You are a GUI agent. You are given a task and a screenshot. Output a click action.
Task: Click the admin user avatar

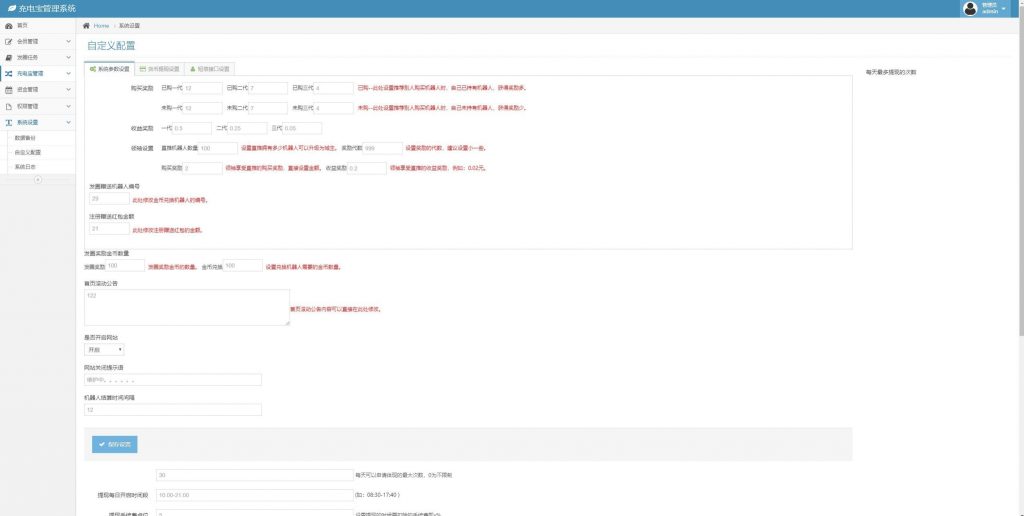pyautogui.click(x=970, y=8)
